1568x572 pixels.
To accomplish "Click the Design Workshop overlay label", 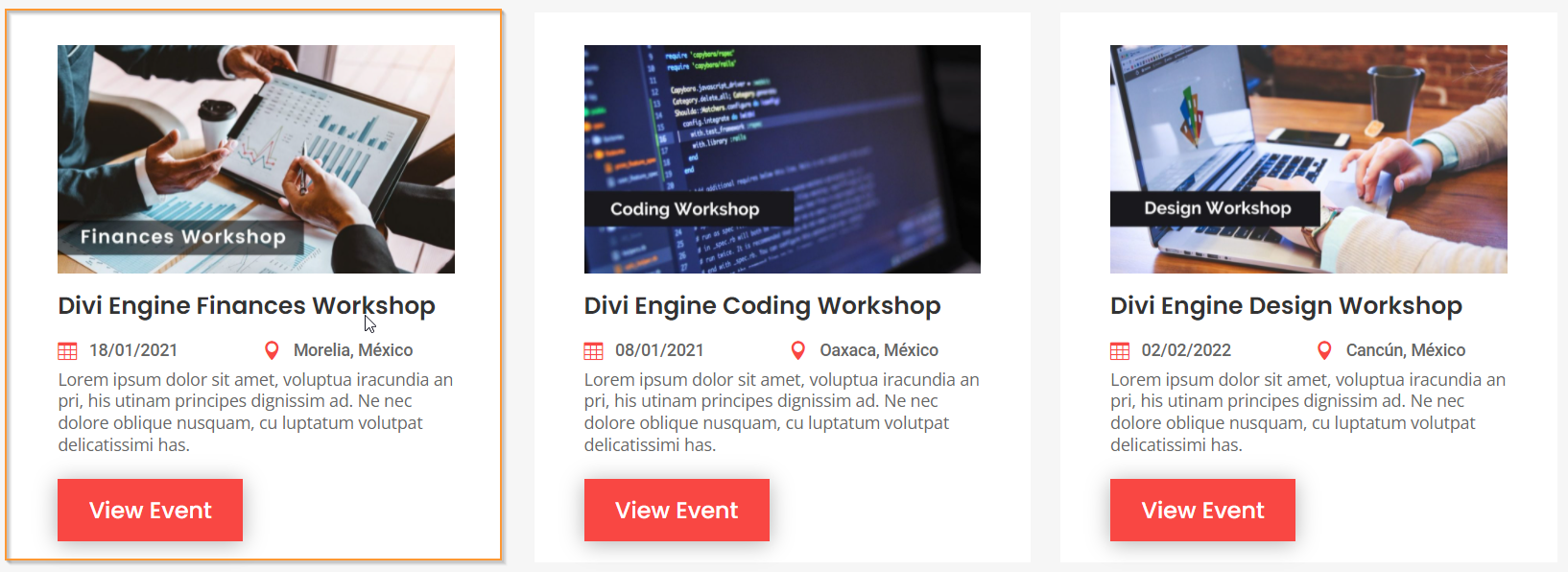I will [x=1217, y=208].
